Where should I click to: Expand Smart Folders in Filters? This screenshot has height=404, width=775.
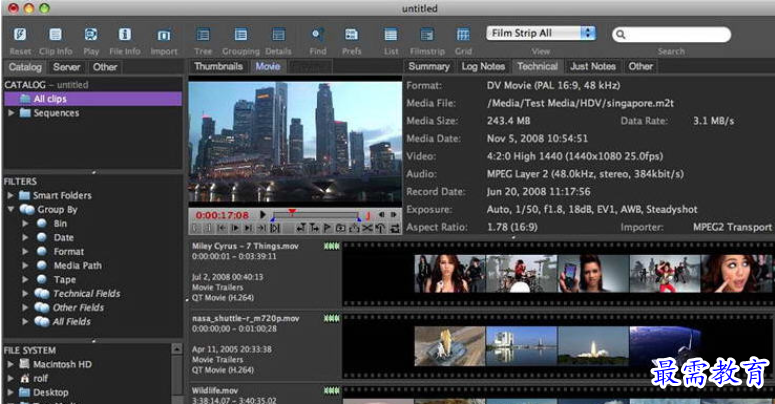point(11,195)
